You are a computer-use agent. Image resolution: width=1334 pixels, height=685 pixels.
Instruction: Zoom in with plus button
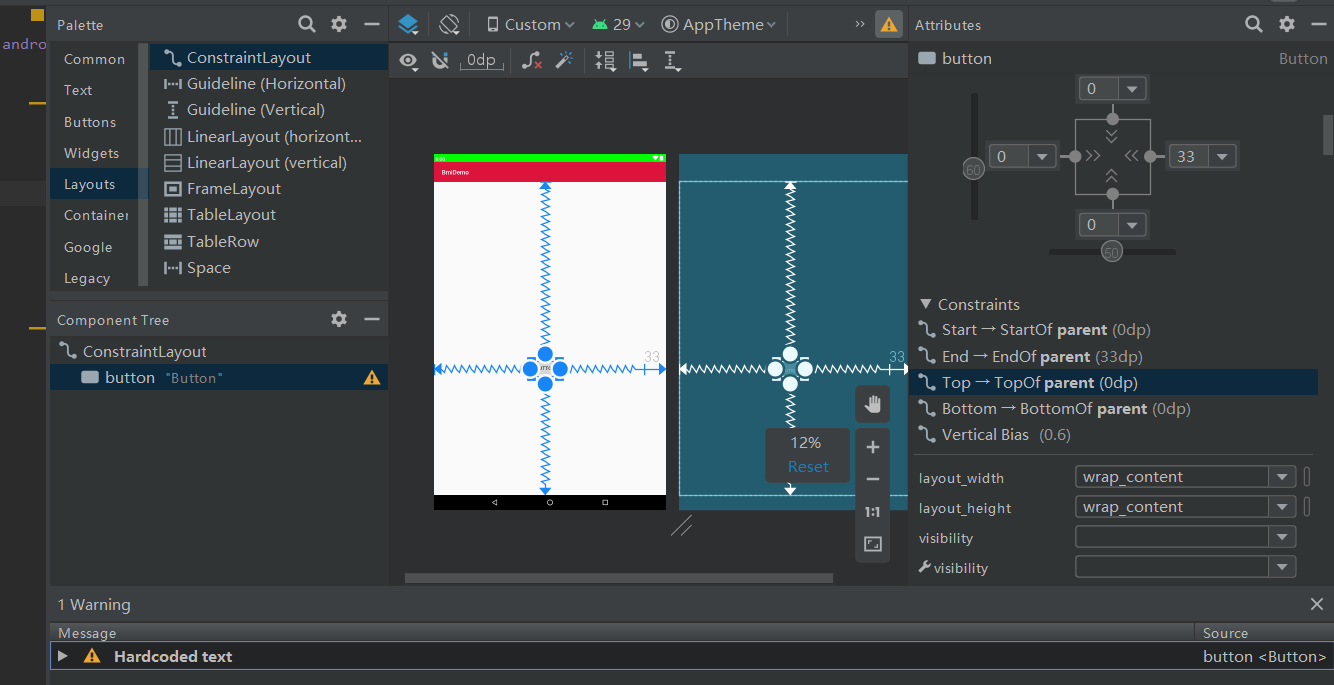tap(872, 447)
